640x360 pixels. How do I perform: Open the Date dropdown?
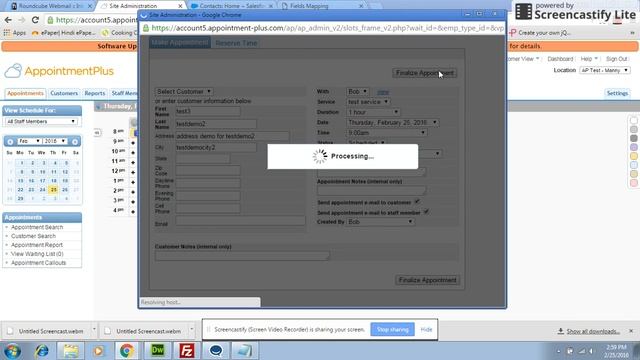(393, 122)
